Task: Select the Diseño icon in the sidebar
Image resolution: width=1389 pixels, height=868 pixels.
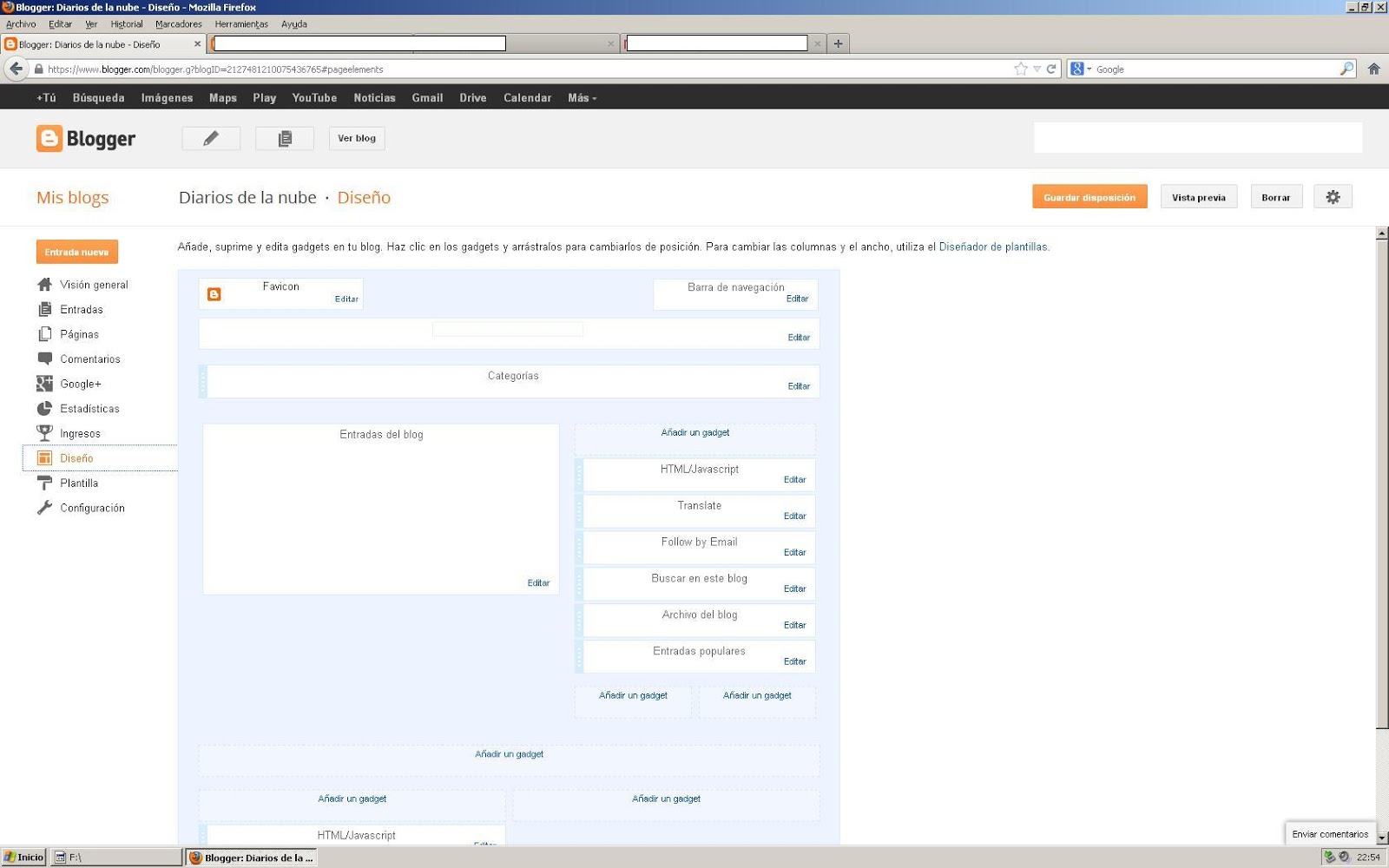Action: (x=43, y=457)
